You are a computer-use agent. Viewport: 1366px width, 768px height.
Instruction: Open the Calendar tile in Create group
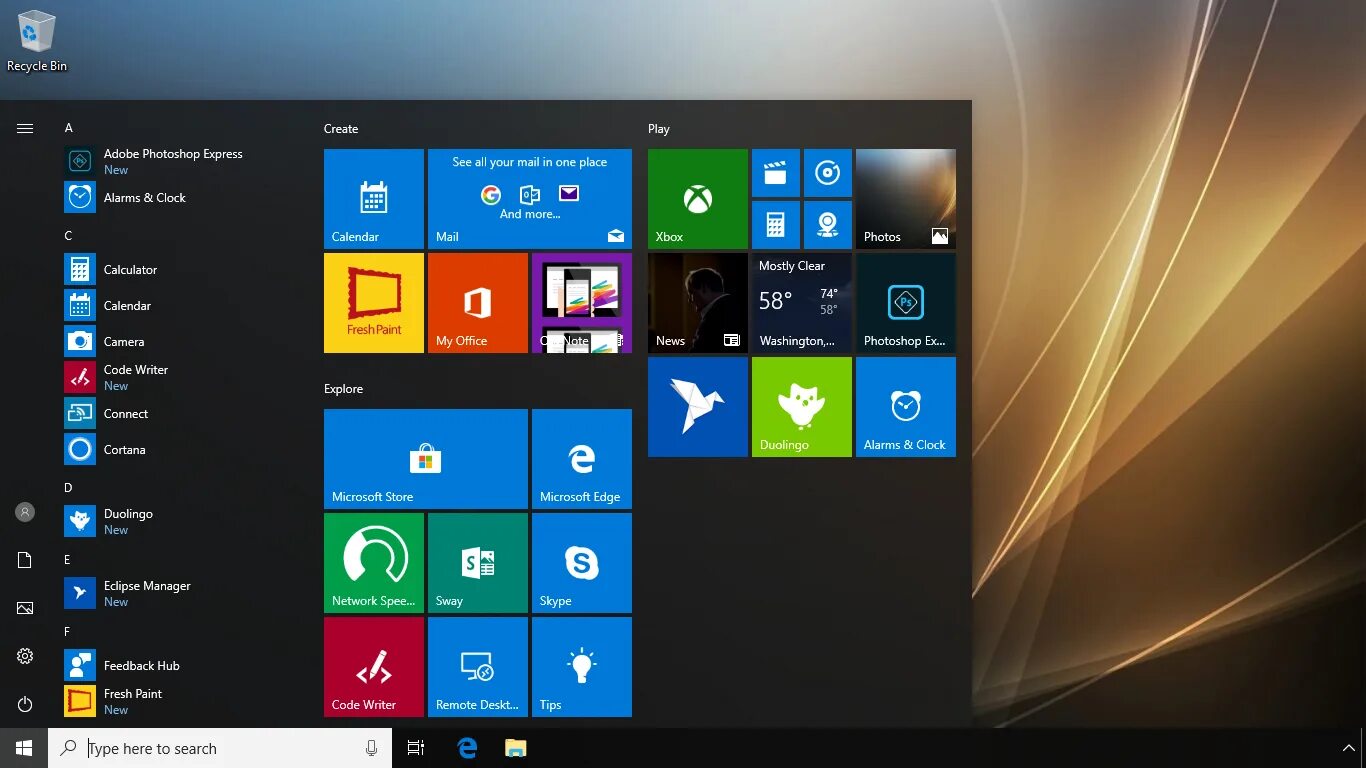coord(374,199)
